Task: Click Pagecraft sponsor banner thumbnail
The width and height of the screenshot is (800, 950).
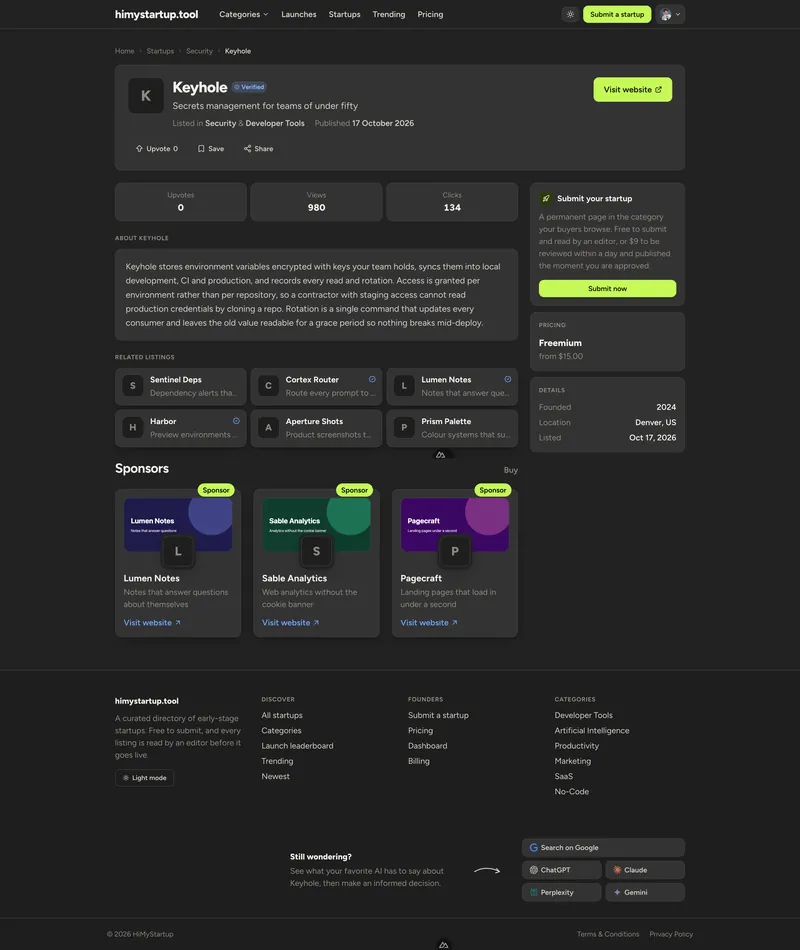Action: point(455,525)
